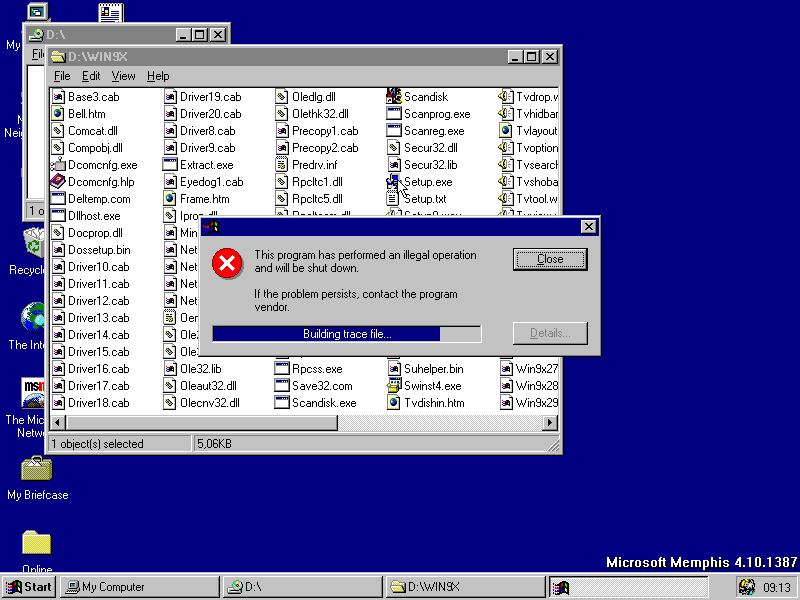Screen dimensions: 800x600
Task: Select the Driver19.cab file name
Action: [211, 97]
